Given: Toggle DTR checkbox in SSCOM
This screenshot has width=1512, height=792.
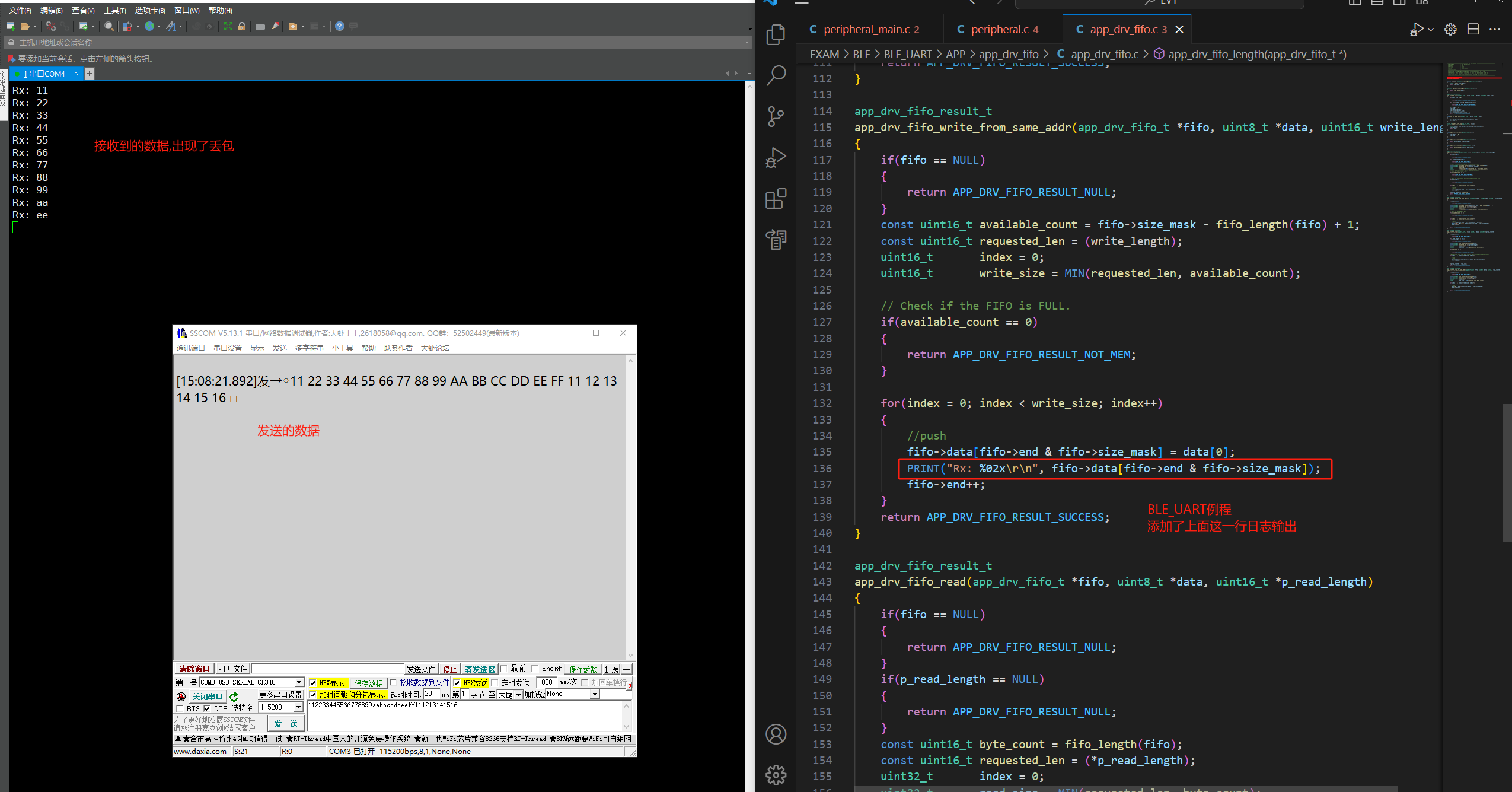Looking at the screenshot, I should [x=207, y=708].
